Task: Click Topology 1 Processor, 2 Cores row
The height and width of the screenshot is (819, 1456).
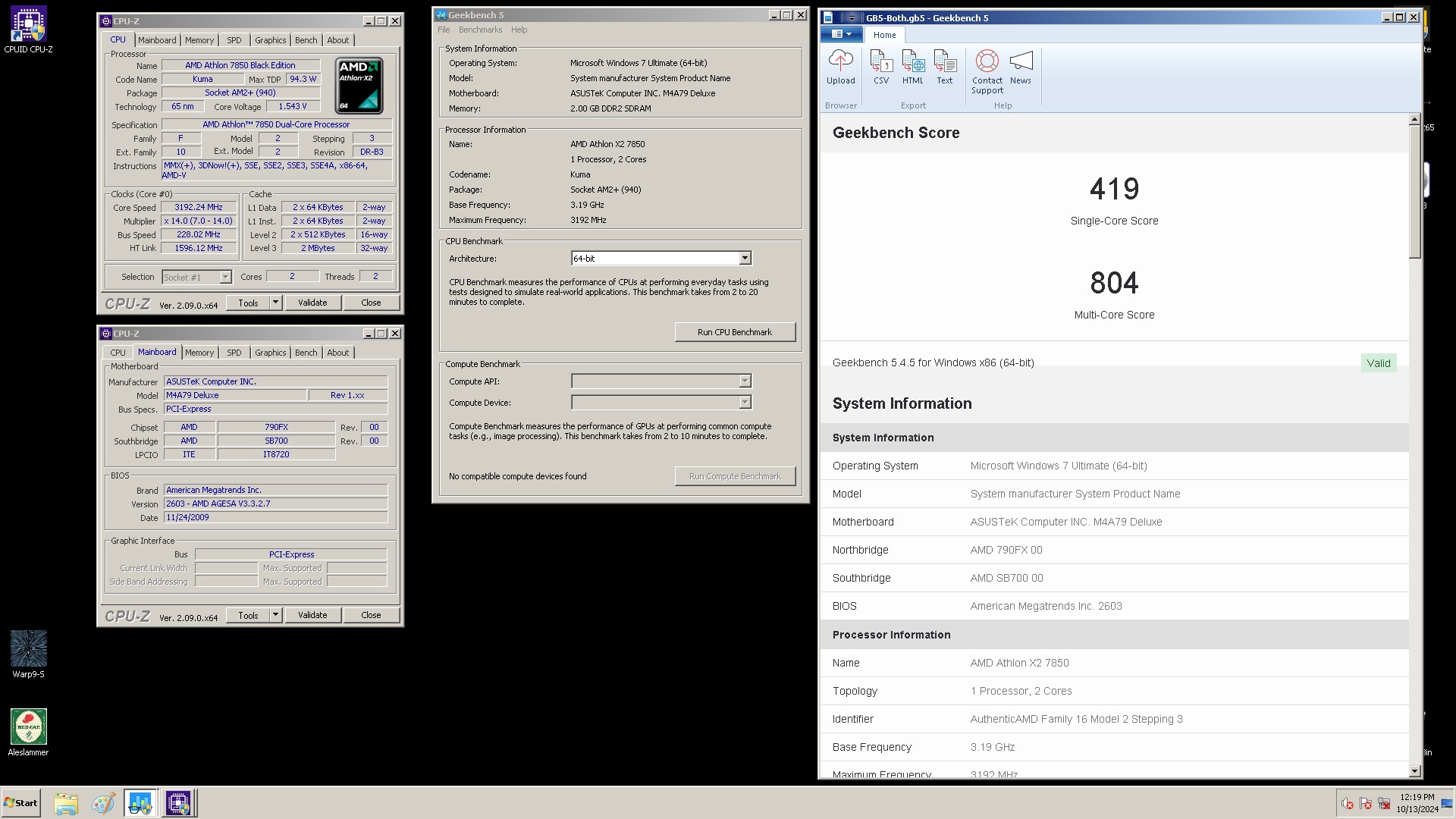Action: [1114, 691]
